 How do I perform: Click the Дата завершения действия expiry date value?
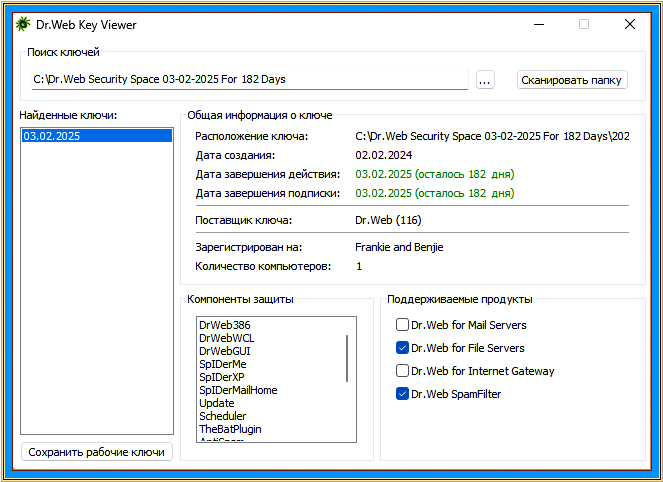coord(435,174)
